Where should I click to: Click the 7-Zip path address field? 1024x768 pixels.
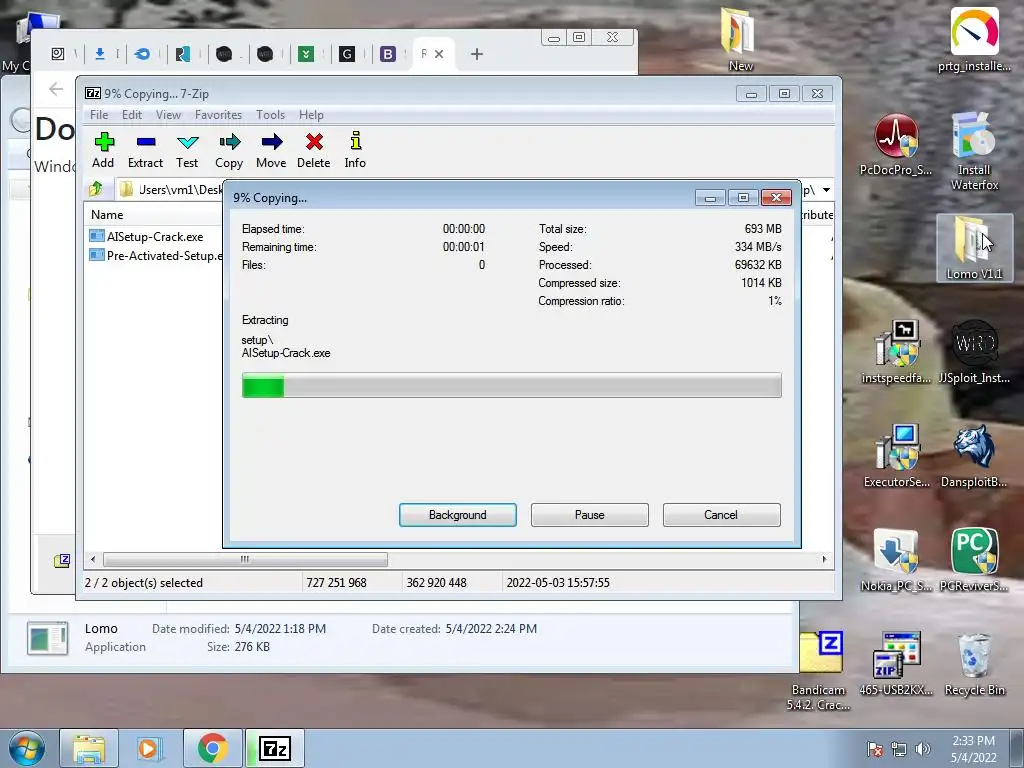coord(171,190)
